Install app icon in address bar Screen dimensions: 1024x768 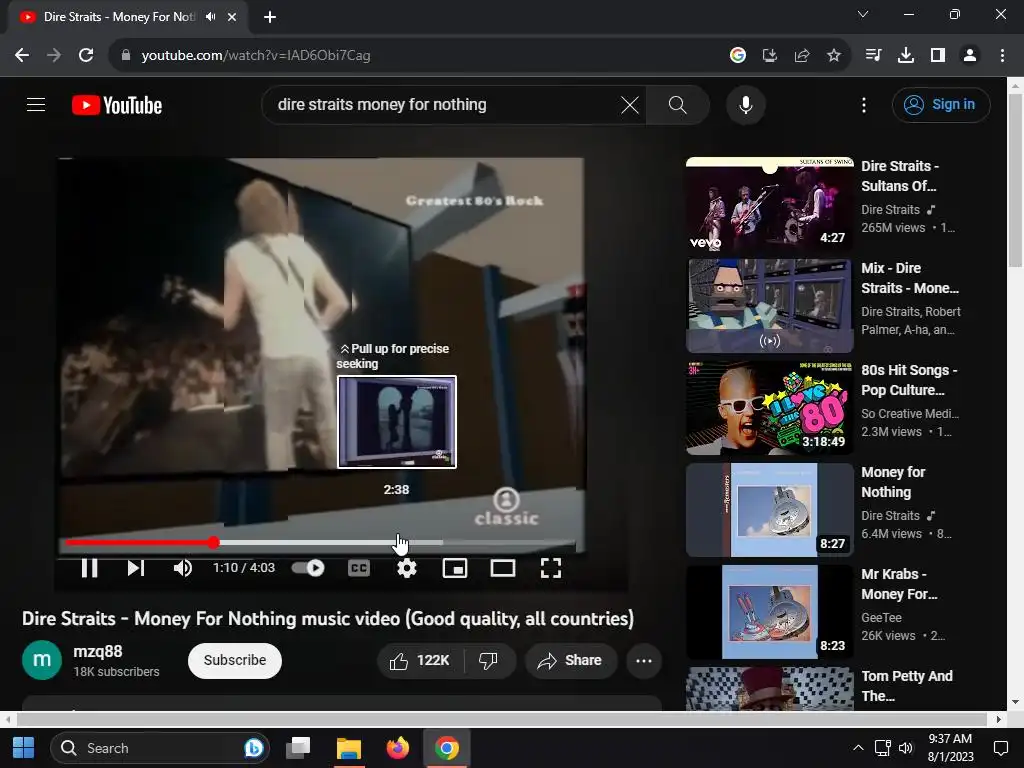[x=770, y=56]
